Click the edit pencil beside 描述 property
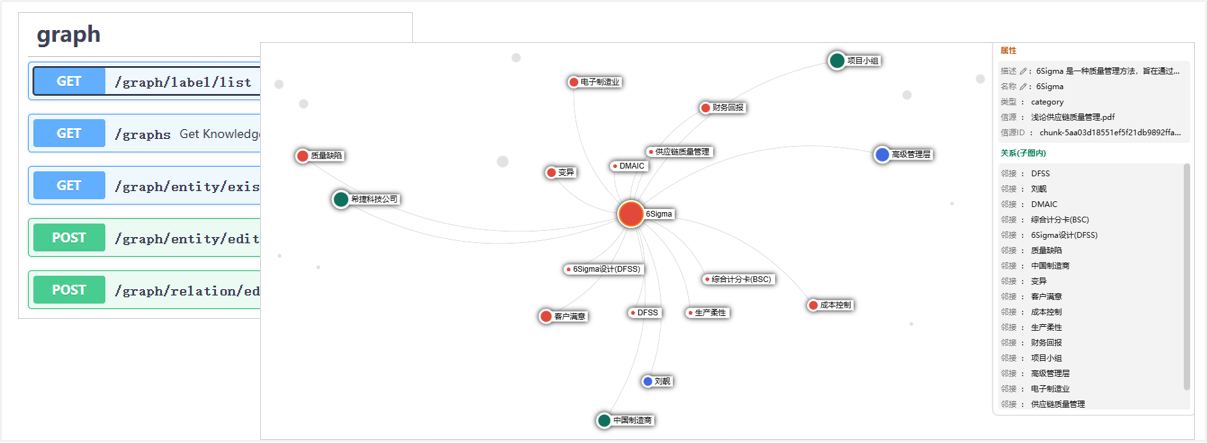 pyautogui.click(x=1024, y=71)
